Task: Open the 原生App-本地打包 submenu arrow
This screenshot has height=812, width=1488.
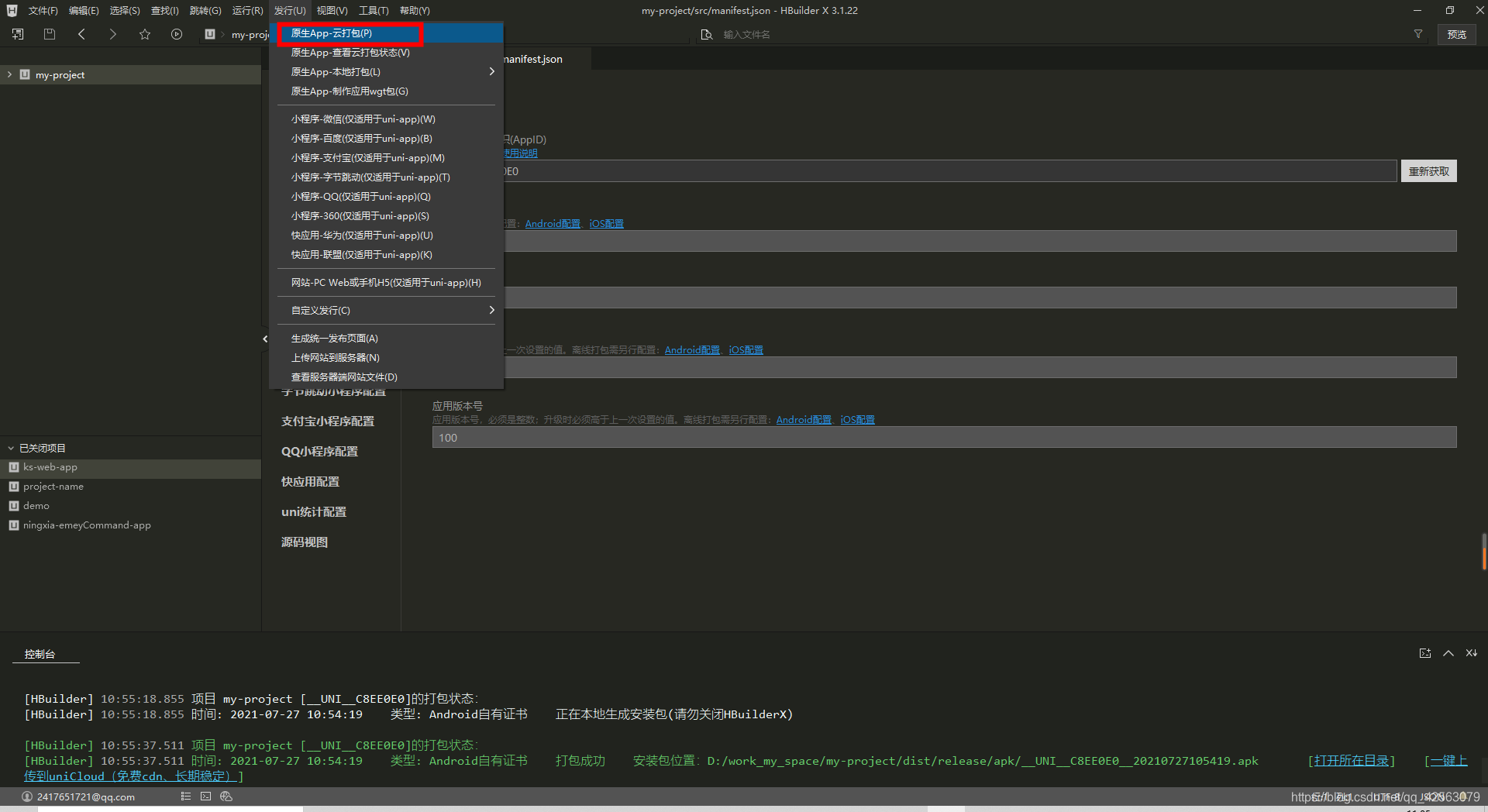Action: pyautogui.click(x=491, y=72)
